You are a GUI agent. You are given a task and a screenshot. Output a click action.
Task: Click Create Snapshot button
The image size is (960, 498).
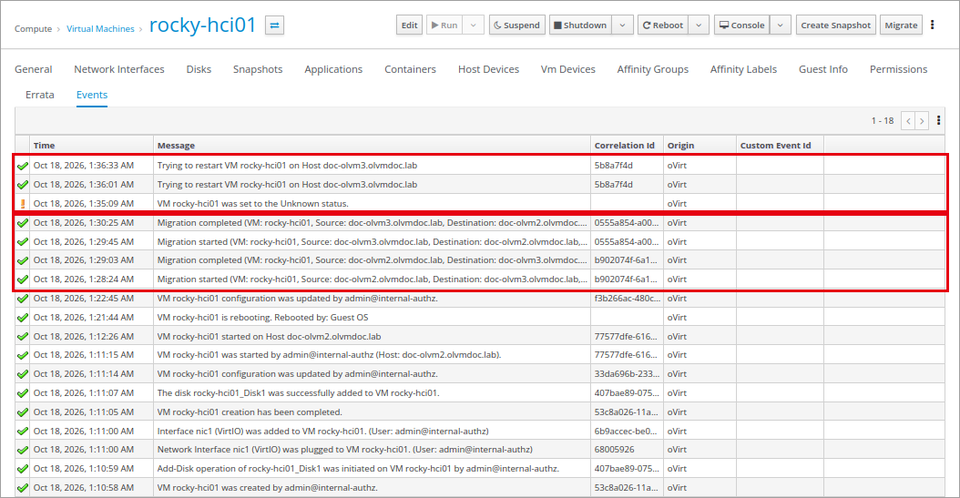click(836, 25)
